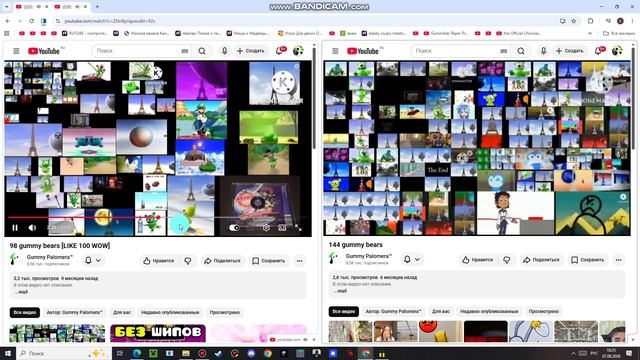Go to the left YouTube home logo
This screenshot has height=360, width=640.
pyautogui.click(x=44, y=51)
